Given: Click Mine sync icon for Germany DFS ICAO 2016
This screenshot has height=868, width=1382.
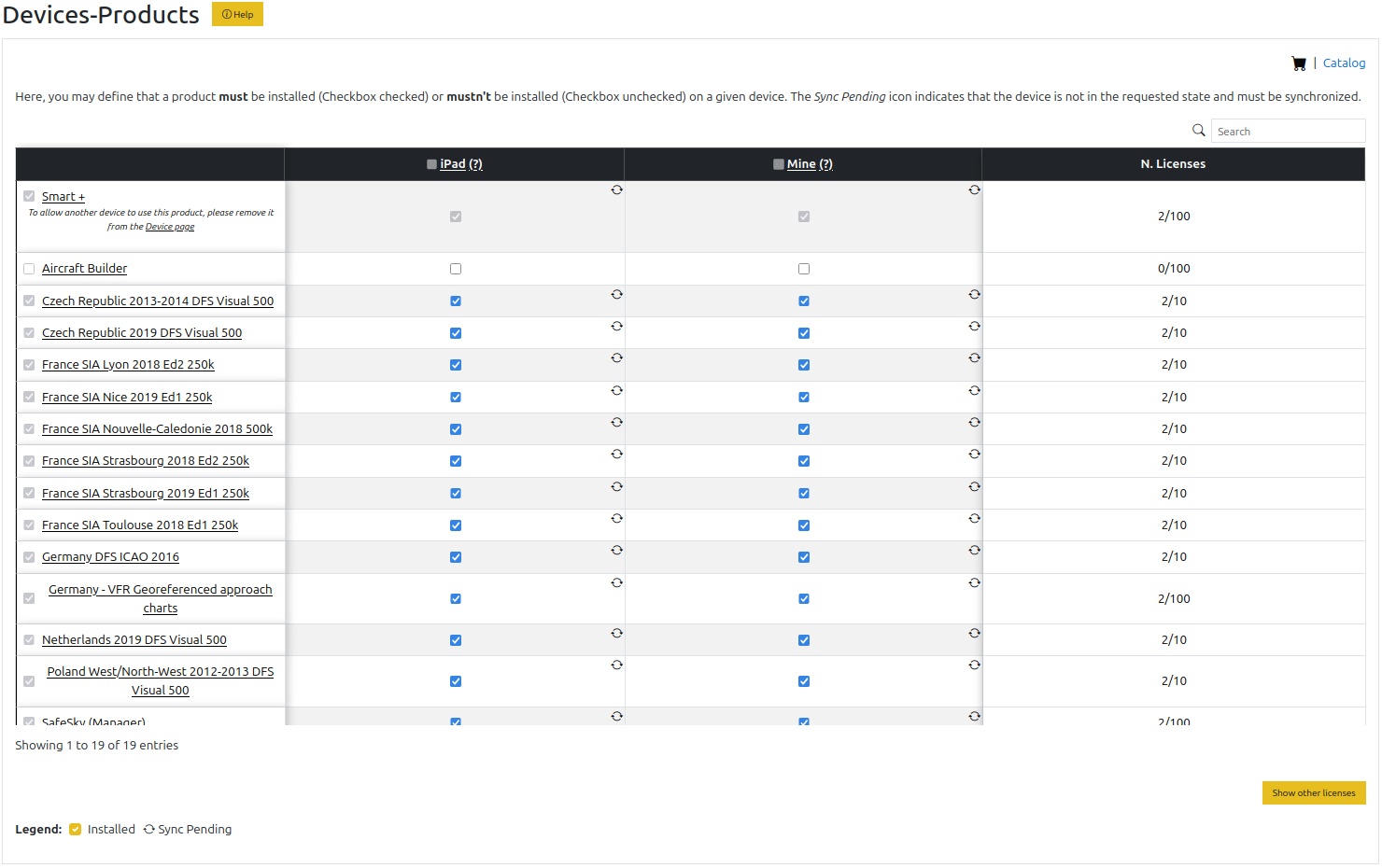Looking at the screenshot, I should (x=975, y=550).
